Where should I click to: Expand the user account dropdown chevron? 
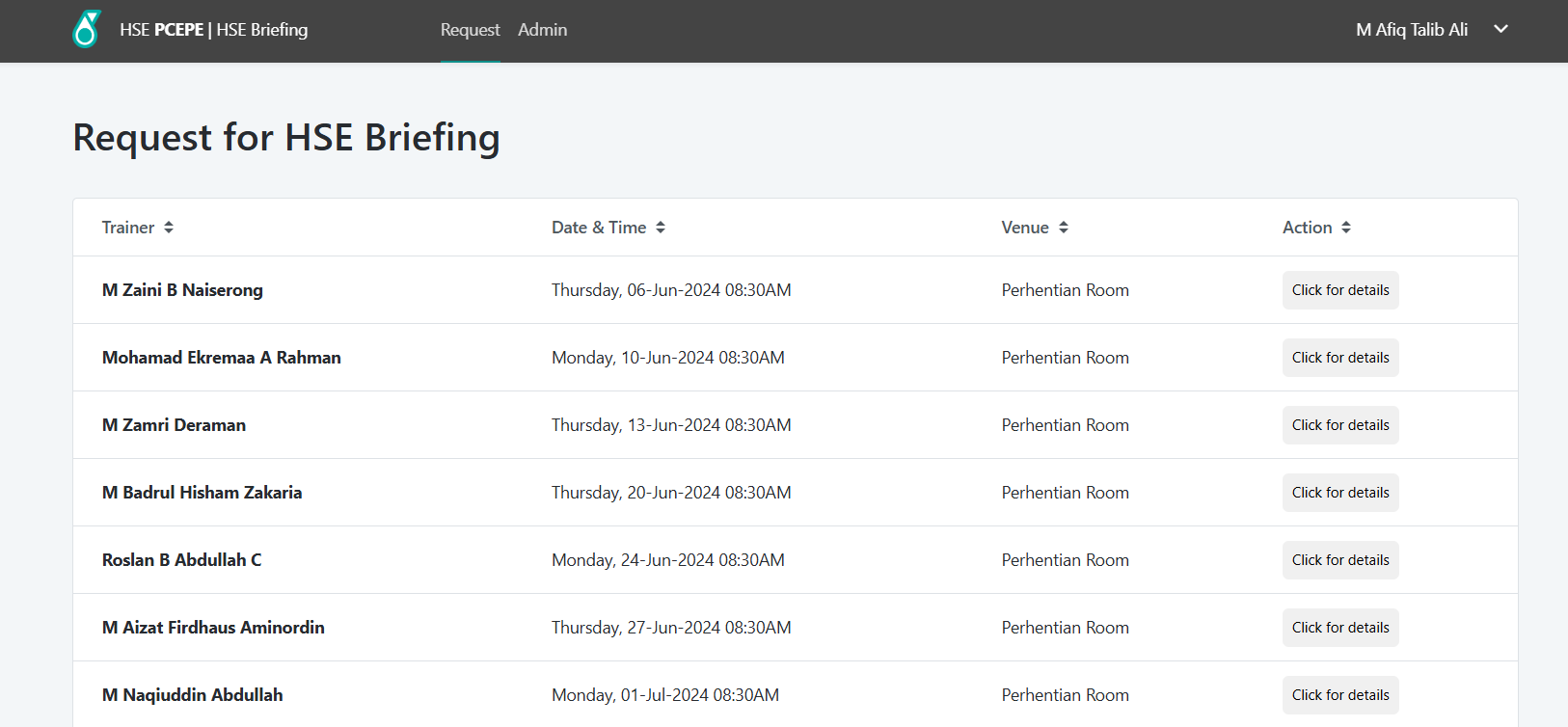1500,29
